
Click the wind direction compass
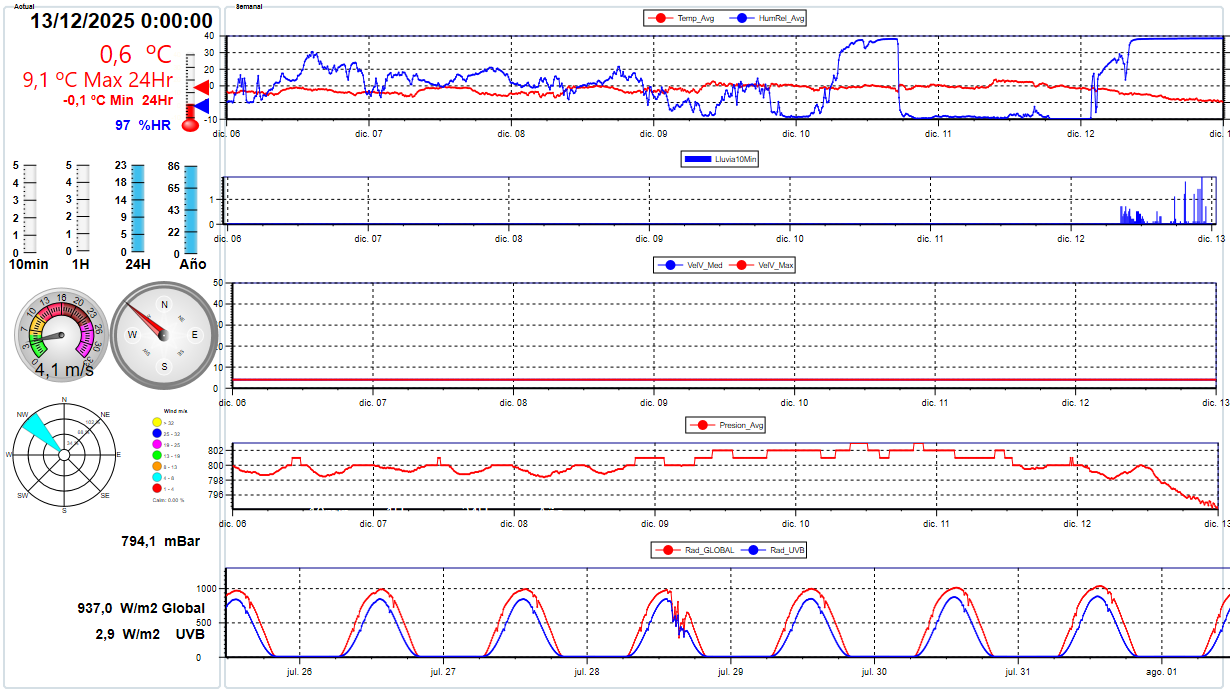click(x=163, y=335)
